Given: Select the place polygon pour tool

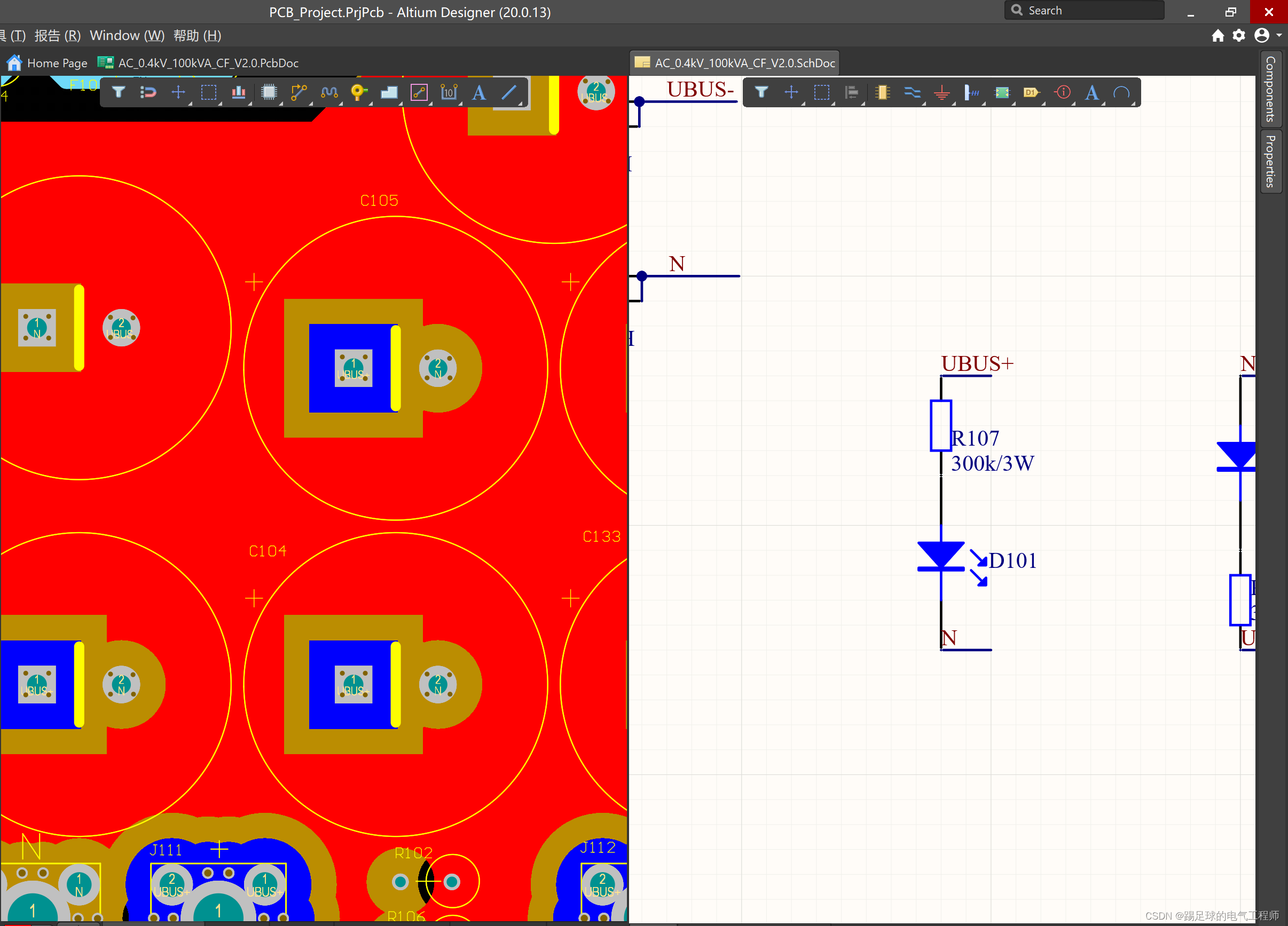Looking at the screenshot, I should click(389, 92).
